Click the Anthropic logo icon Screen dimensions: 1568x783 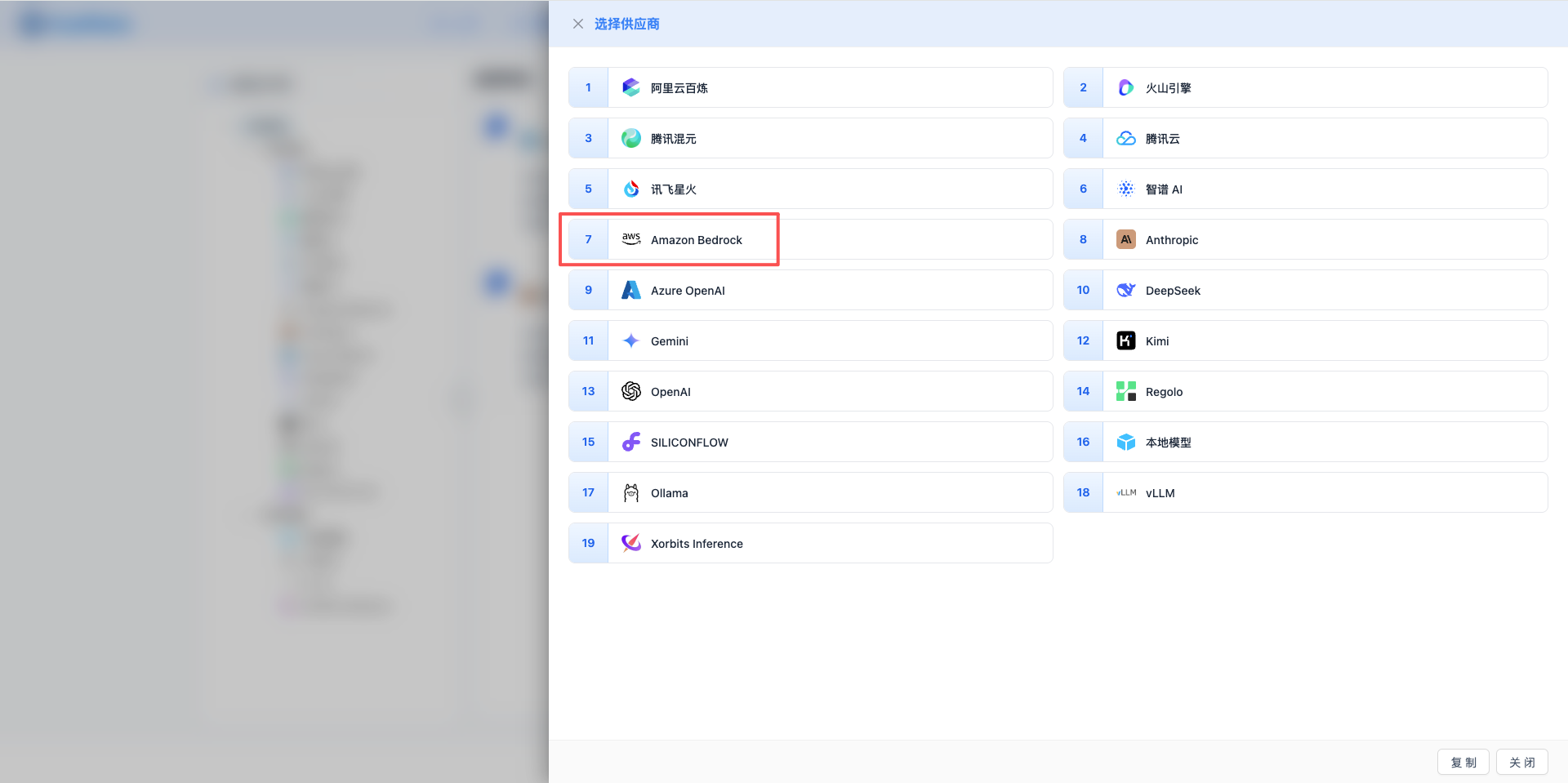(1125, 239)
